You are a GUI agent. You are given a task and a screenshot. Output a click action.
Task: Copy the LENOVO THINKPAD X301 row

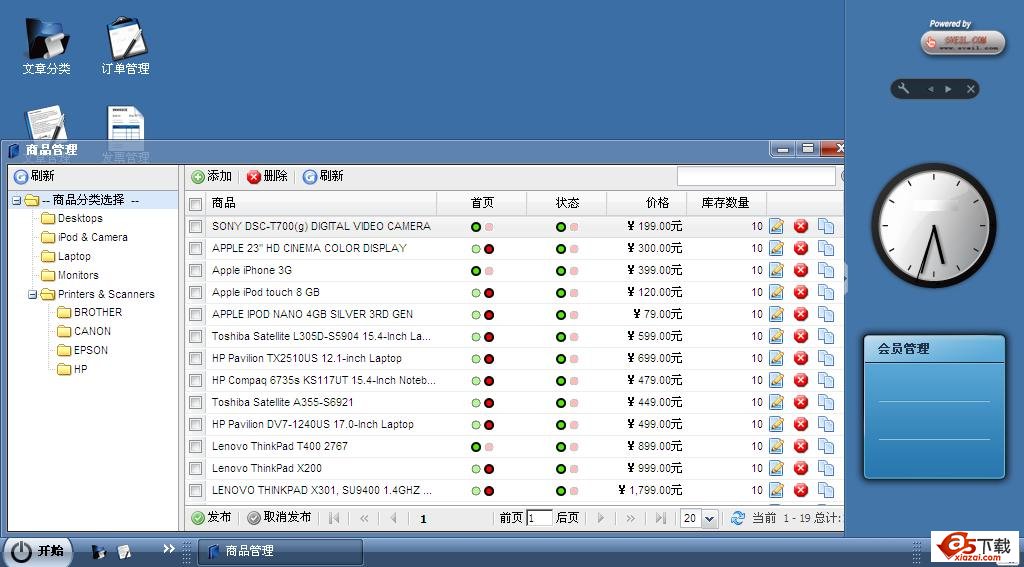point(826,490)
